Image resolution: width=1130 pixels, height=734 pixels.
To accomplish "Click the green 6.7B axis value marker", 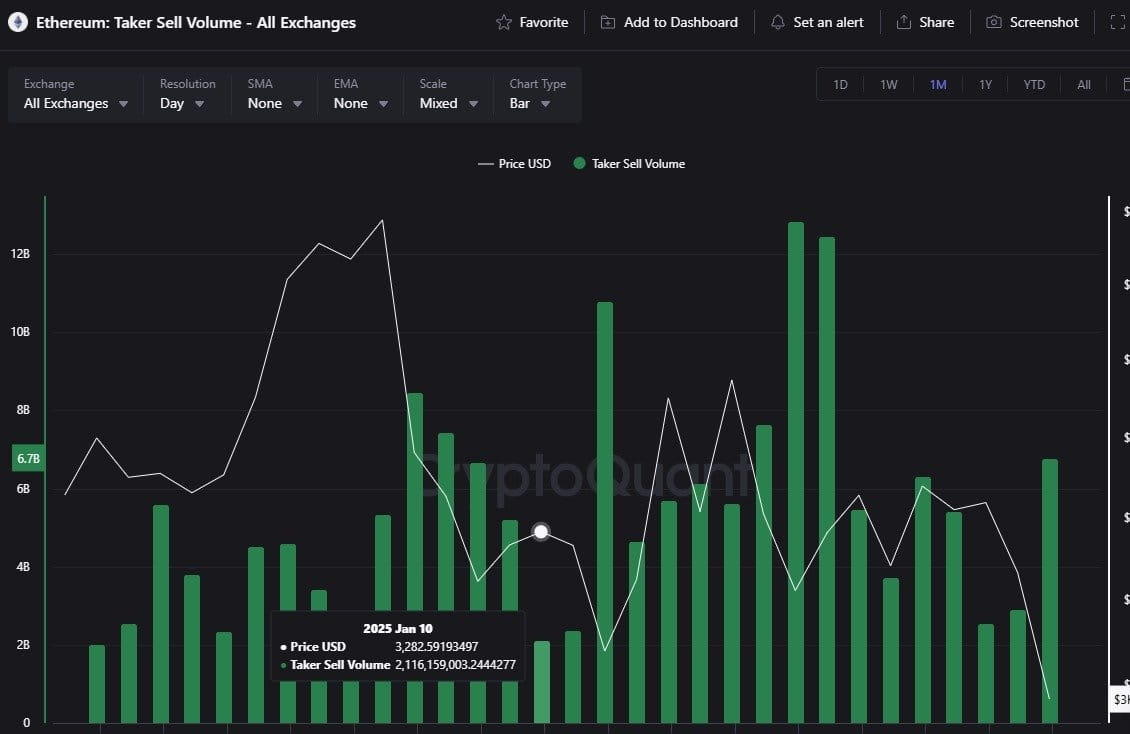I will [x=27, y=458].
